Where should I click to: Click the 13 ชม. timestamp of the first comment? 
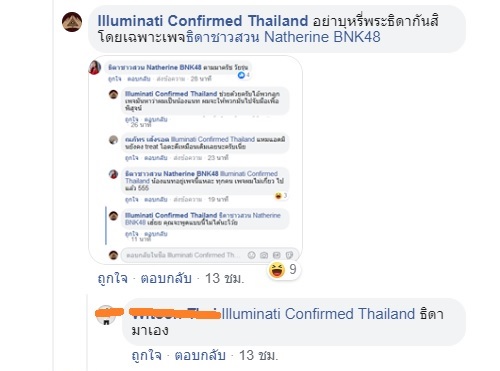click(224, 278)
